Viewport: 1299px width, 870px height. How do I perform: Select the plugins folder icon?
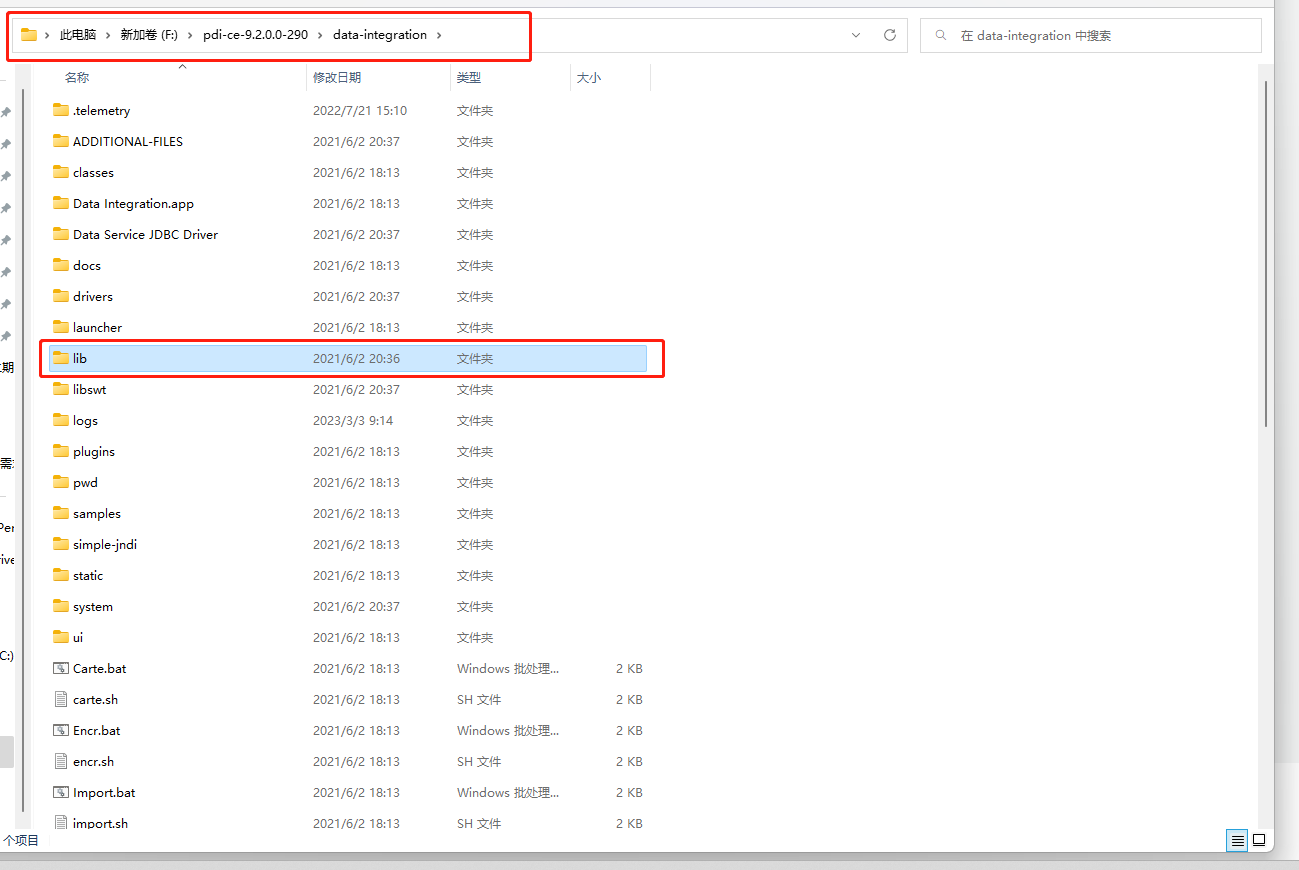click(61, 451)
